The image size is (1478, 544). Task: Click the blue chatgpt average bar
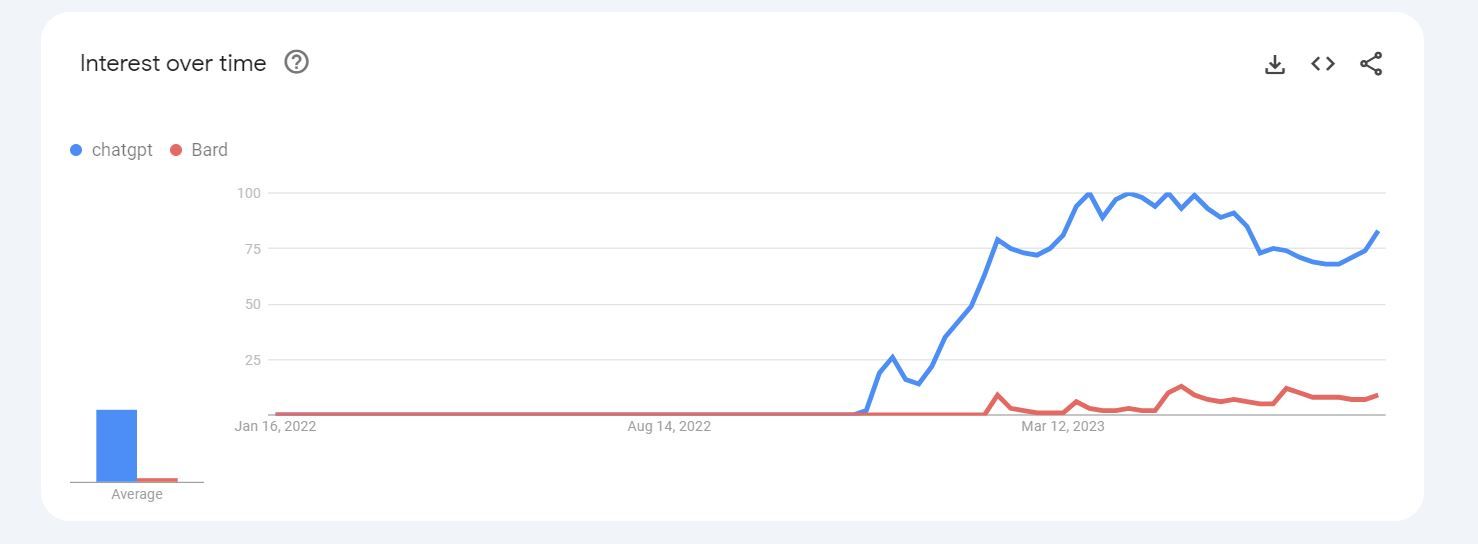pos(116,445)
